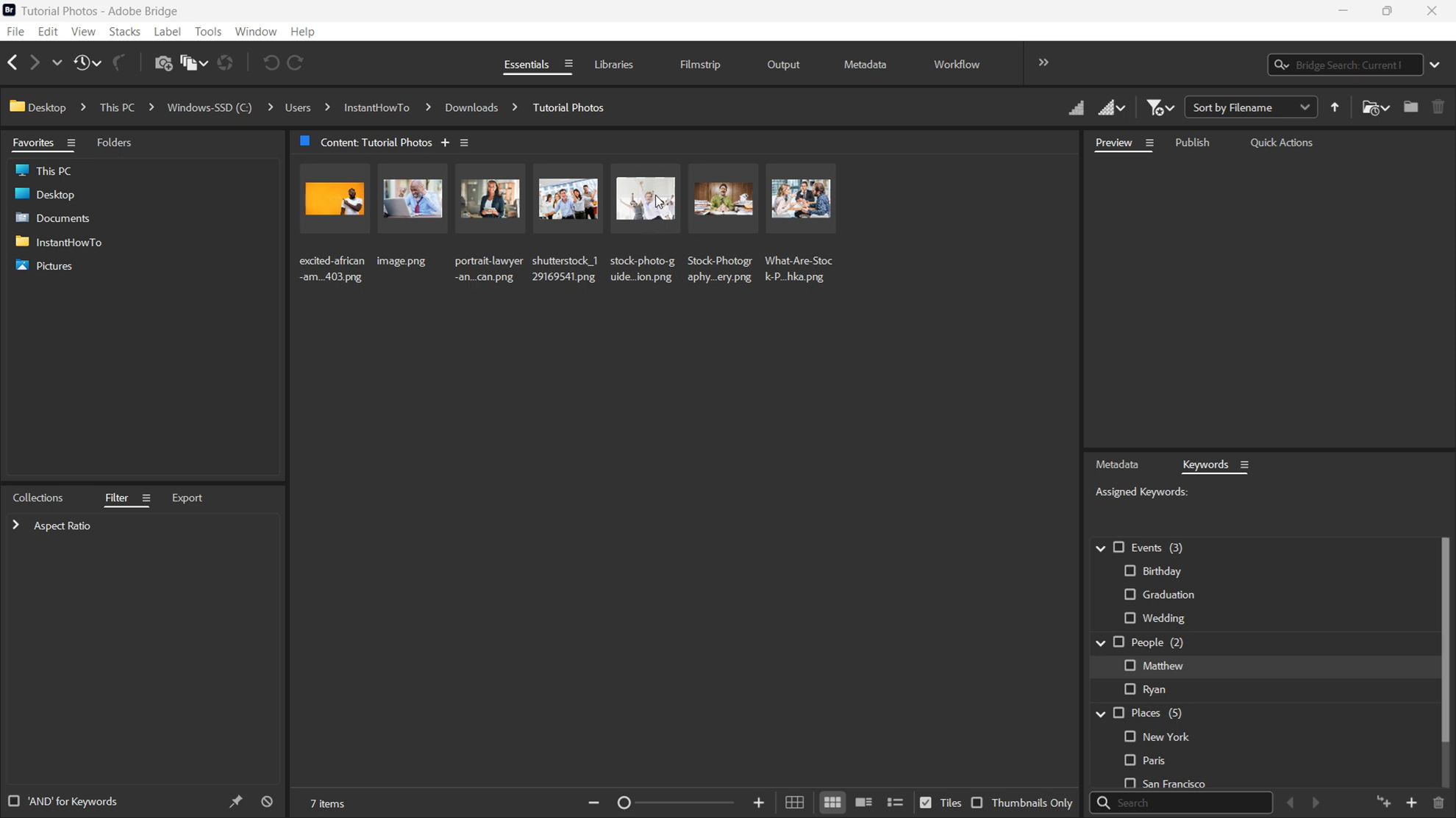Open the Stacks menu
The height and width of the screenshot is (818, 1456).
(x=124, y=32)
